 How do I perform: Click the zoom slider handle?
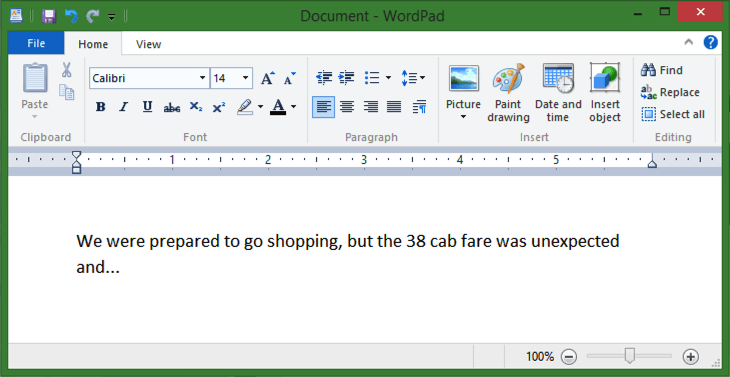[629, 356]
